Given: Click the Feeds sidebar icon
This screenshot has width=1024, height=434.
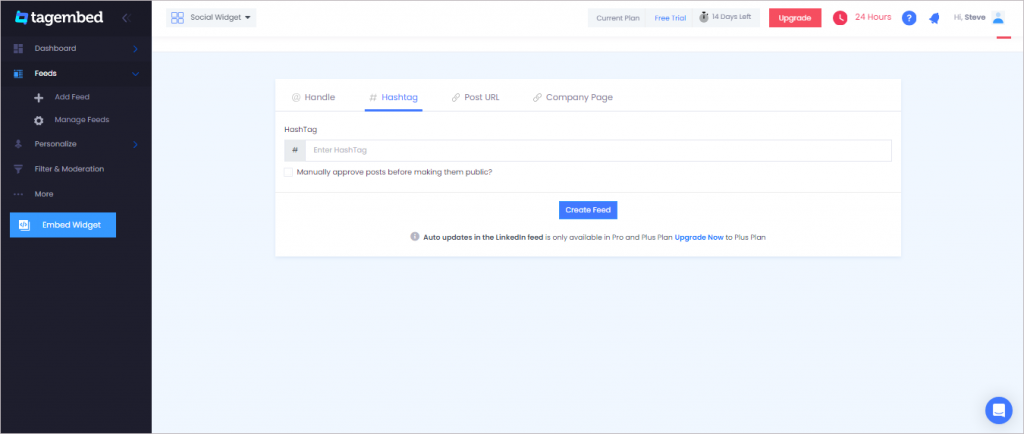Looking at the screenshot, I should click(18, 74).
